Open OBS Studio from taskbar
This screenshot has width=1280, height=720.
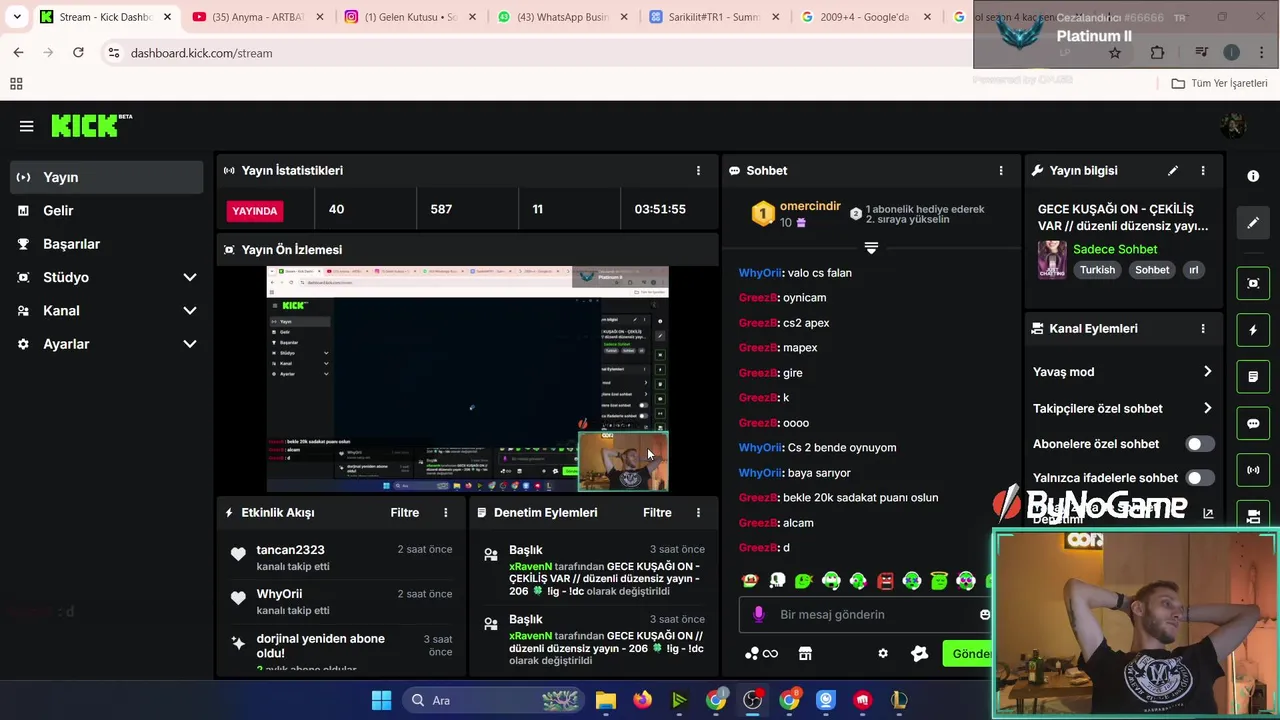(753, 700)
